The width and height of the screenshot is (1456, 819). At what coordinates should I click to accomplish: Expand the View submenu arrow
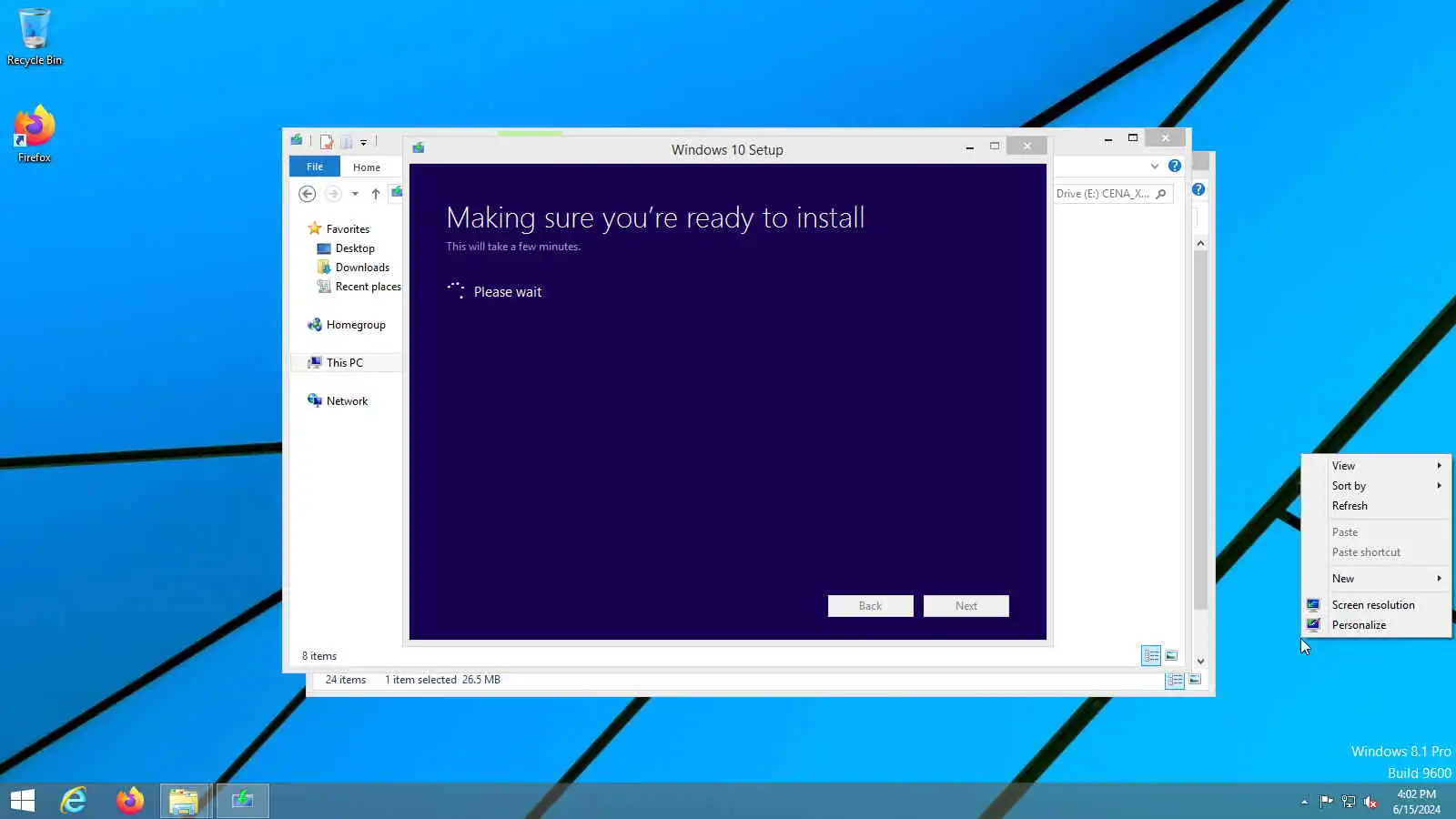click(1439, 465)
